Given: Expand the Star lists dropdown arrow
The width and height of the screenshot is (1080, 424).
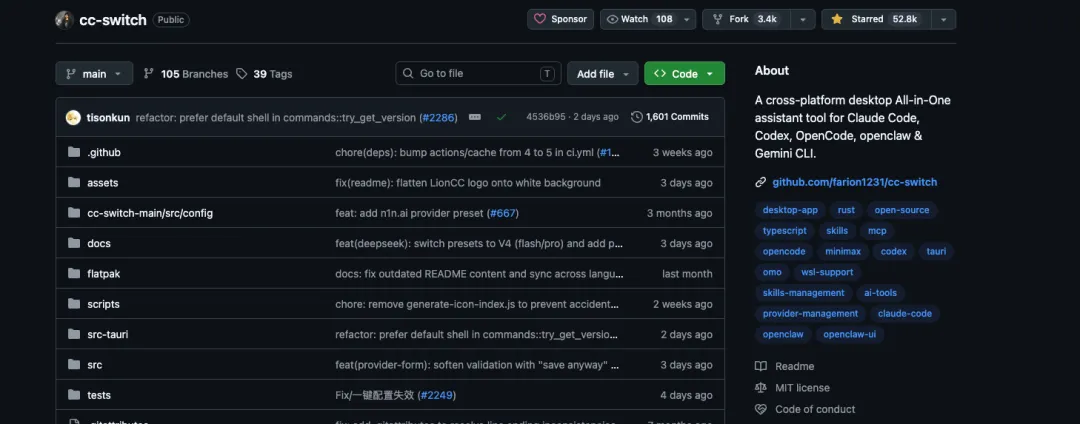Looking at the screenshot, I should click(x=944, y=19).
